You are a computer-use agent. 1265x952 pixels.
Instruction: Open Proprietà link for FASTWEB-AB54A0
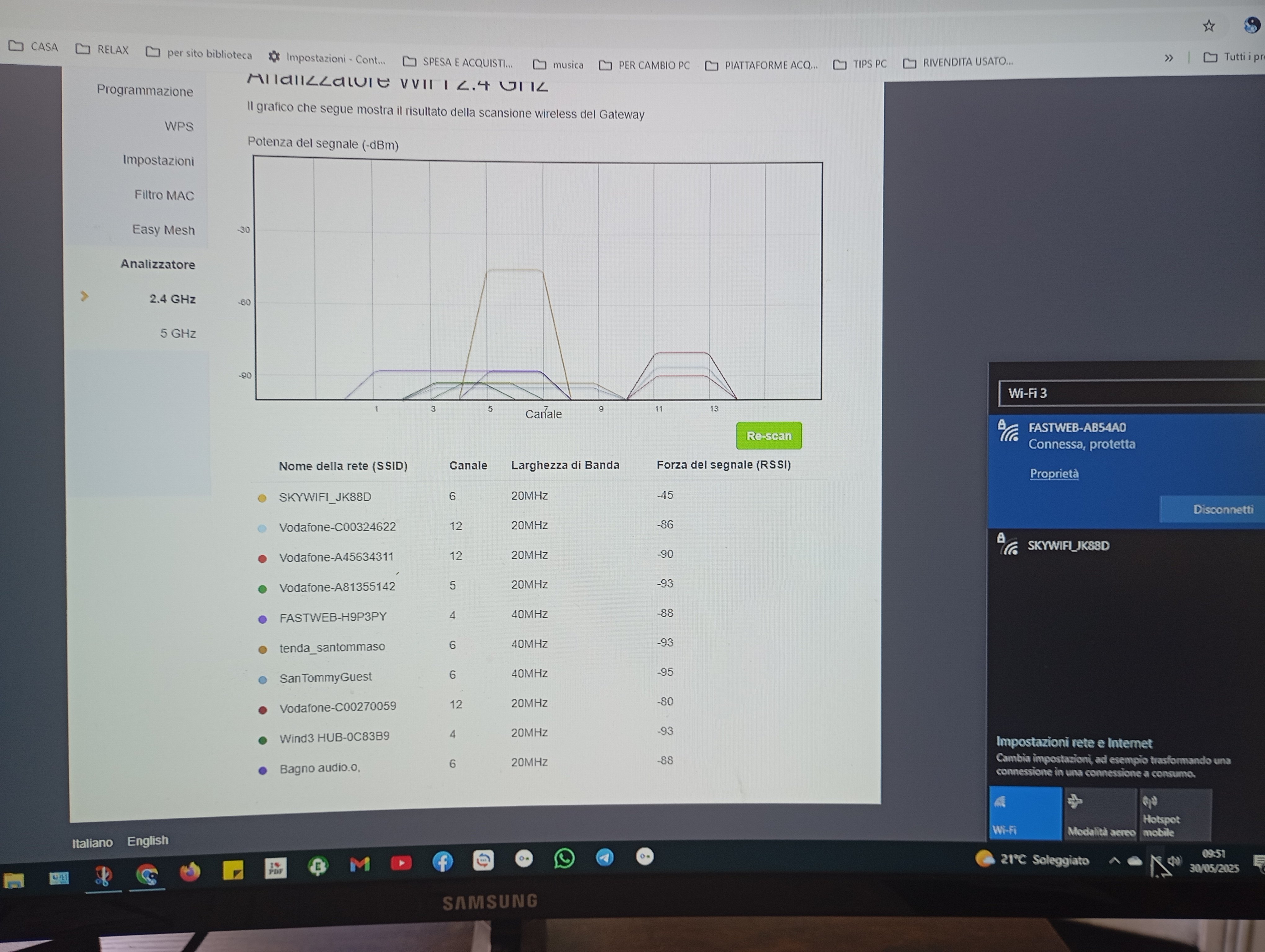[x=1054, y=474]
